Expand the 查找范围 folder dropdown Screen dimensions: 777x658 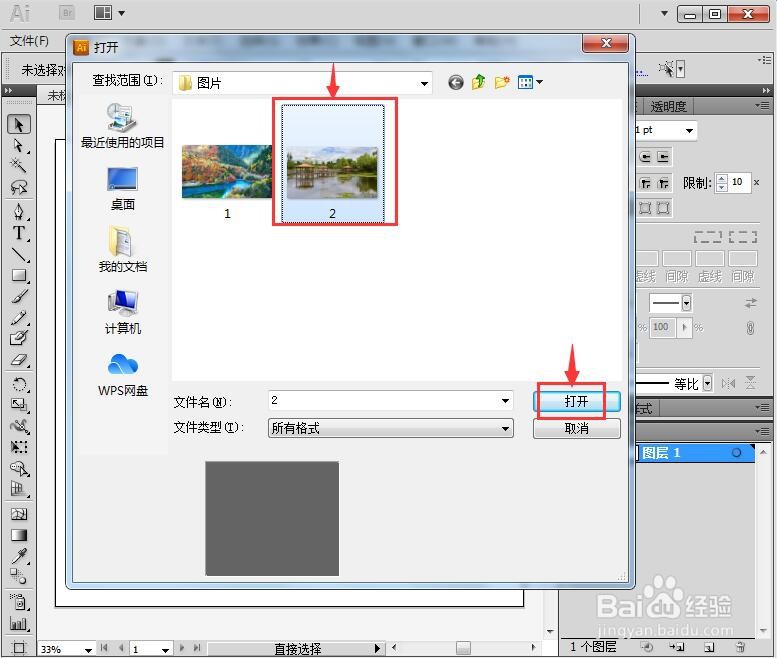(424, 83)
